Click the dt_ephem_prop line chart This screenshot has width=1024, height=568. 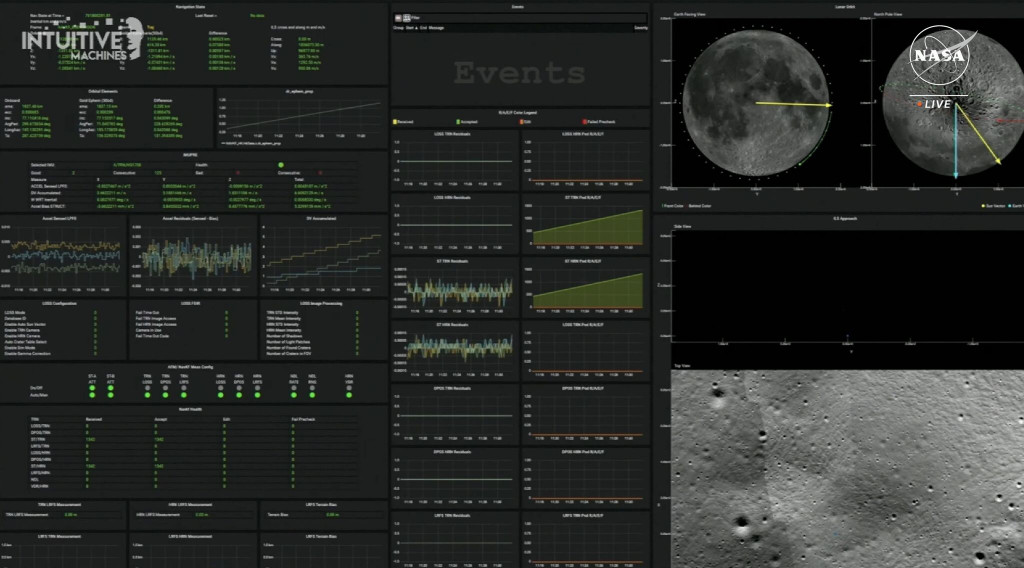pyautogui.click(x=302, y=118)
